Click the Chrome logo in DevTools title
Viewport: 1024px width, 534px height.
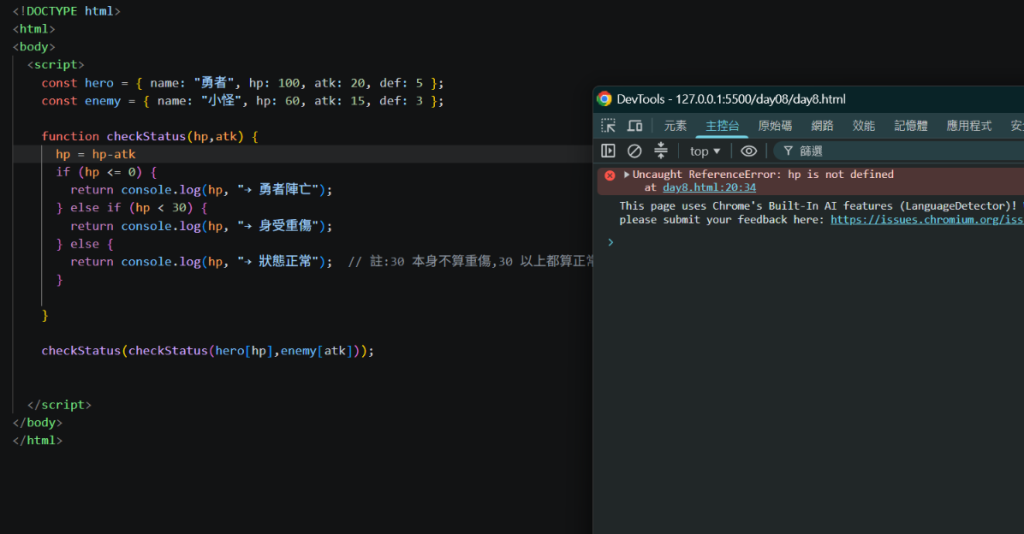pyautogui.click(x=605, y=99)
